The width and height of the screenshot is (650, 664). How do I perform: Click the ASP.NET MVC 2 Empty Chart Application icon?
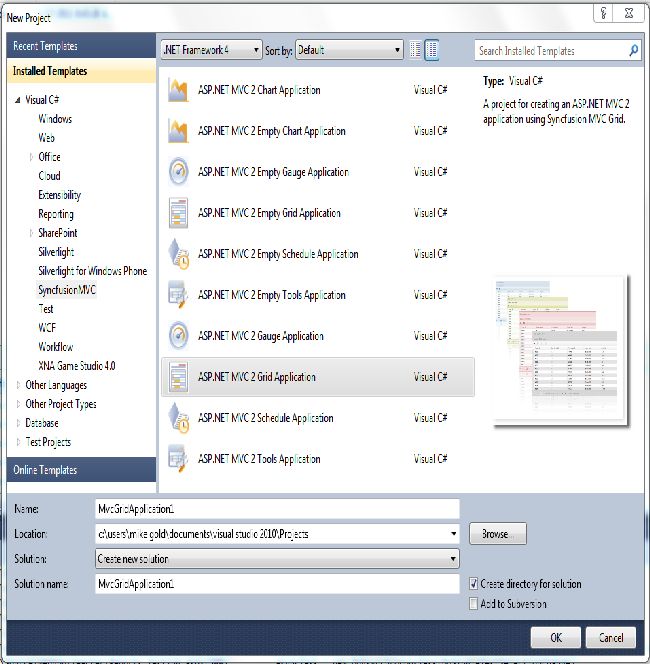(x=178, y=131)
